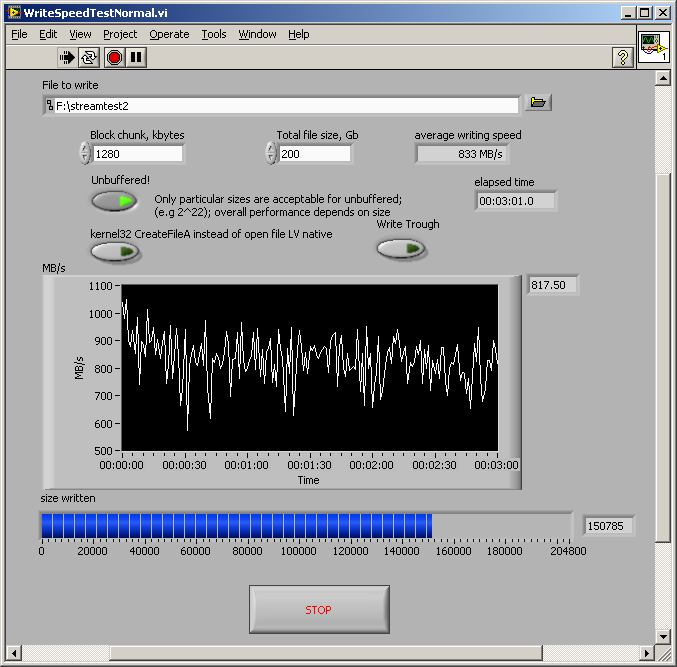
Task: Click the folder browse icon for file path
Action: pyautogui.click(x=538, y=103)
